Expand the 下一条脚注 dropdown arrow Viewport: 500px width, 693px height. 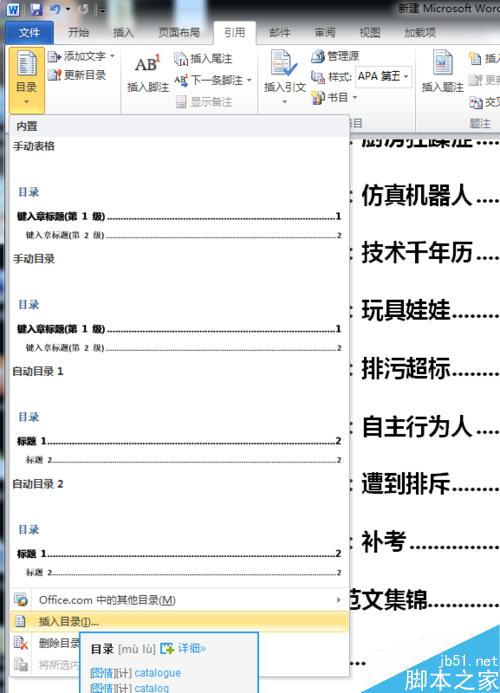pyautogui.click(x=249, y=80)
